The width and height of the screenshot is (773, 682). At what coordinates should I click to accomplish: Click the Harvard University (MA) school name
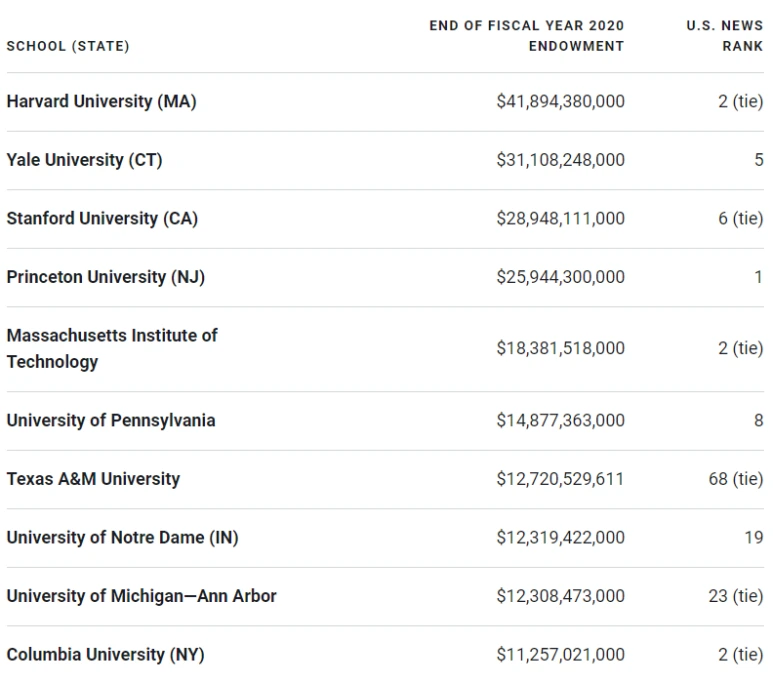[x=101, y=101]
